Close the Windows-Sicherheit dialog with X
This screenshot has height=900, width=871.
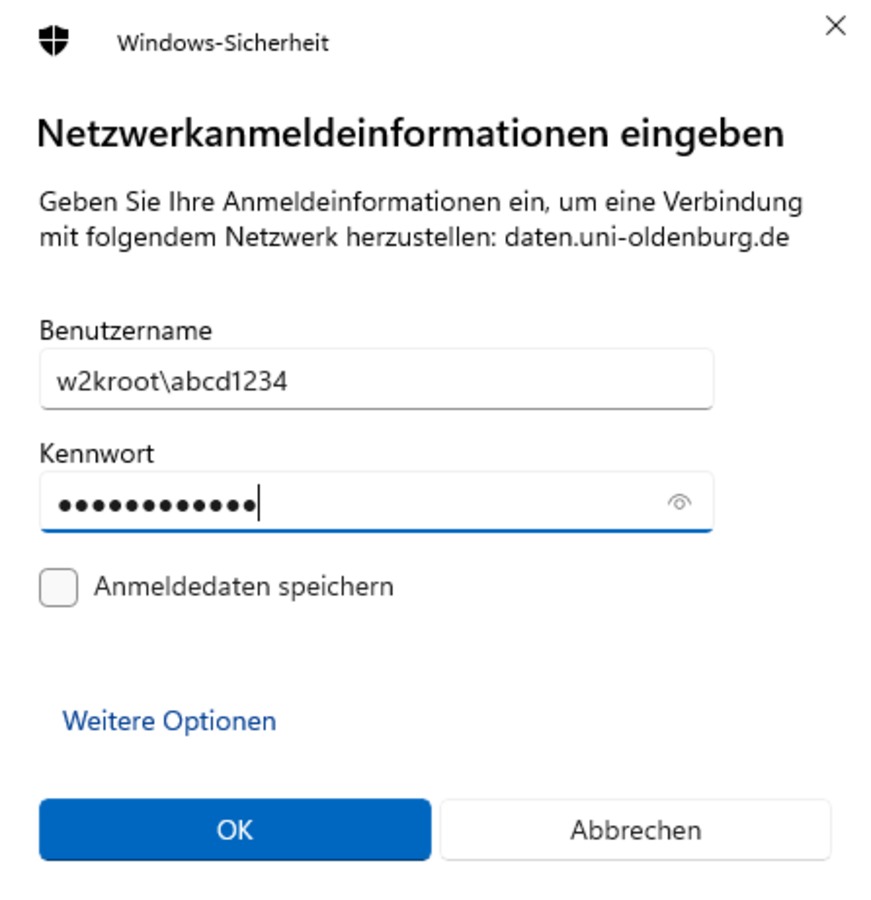[835, 27]
